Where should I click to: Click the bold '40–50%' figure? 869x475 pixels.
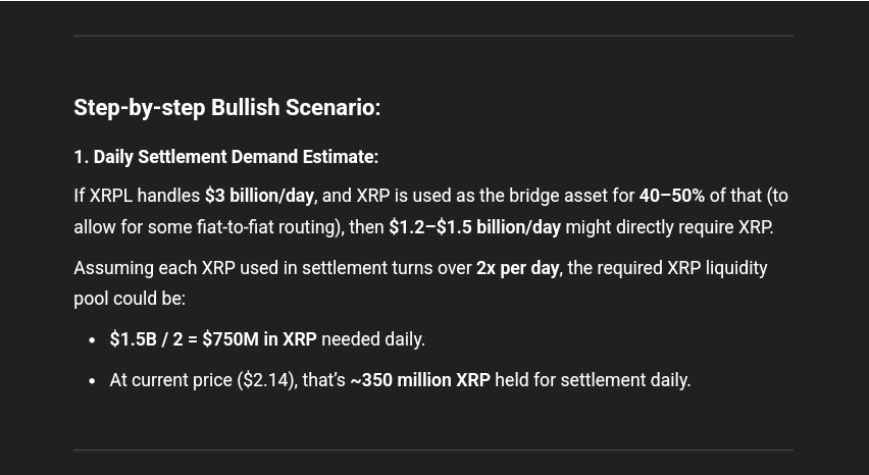pos(672,196)
